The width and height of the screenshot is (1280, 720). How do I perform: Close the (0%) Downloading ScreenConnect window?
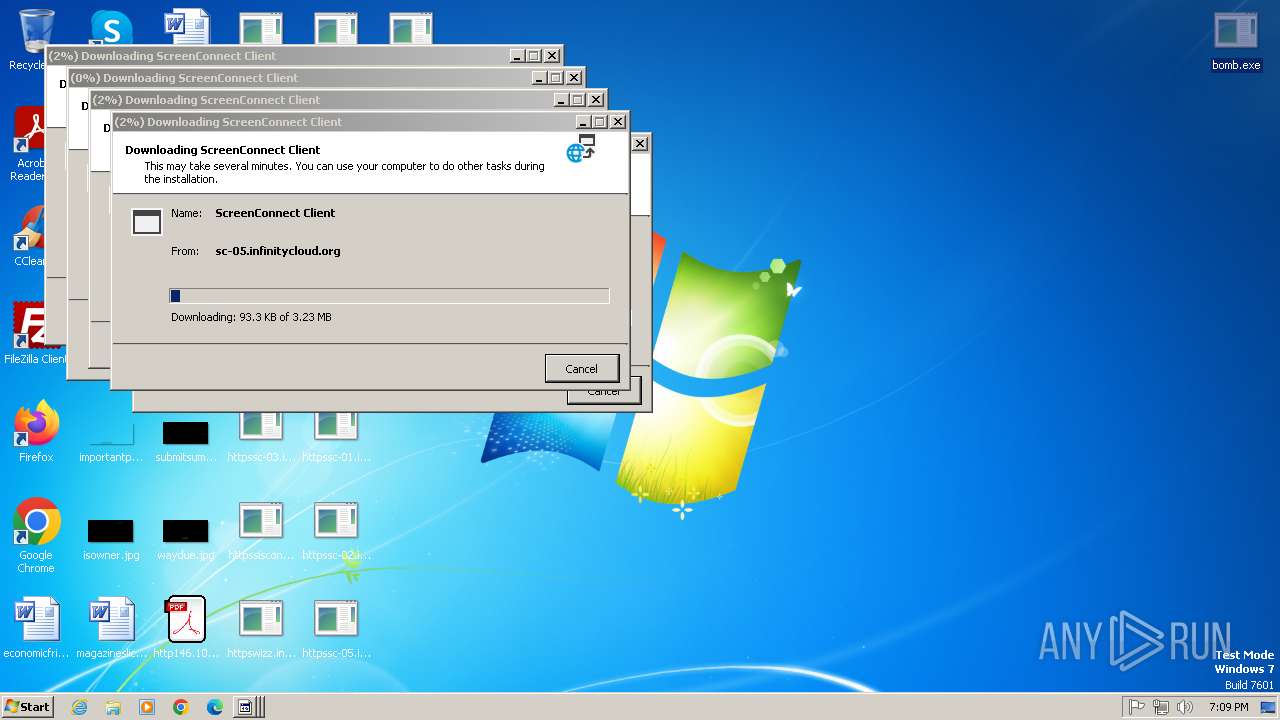(574, 78)
